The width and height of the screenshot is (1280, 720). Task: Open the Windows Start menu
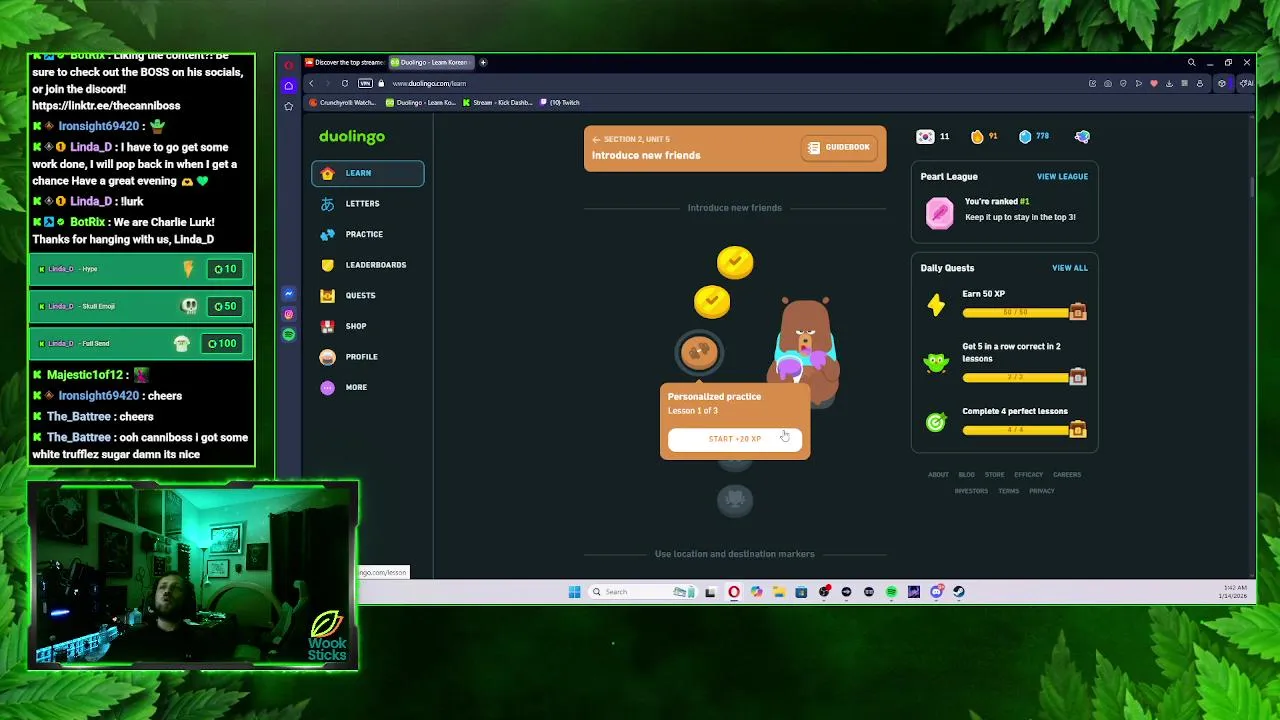(574, 592)
